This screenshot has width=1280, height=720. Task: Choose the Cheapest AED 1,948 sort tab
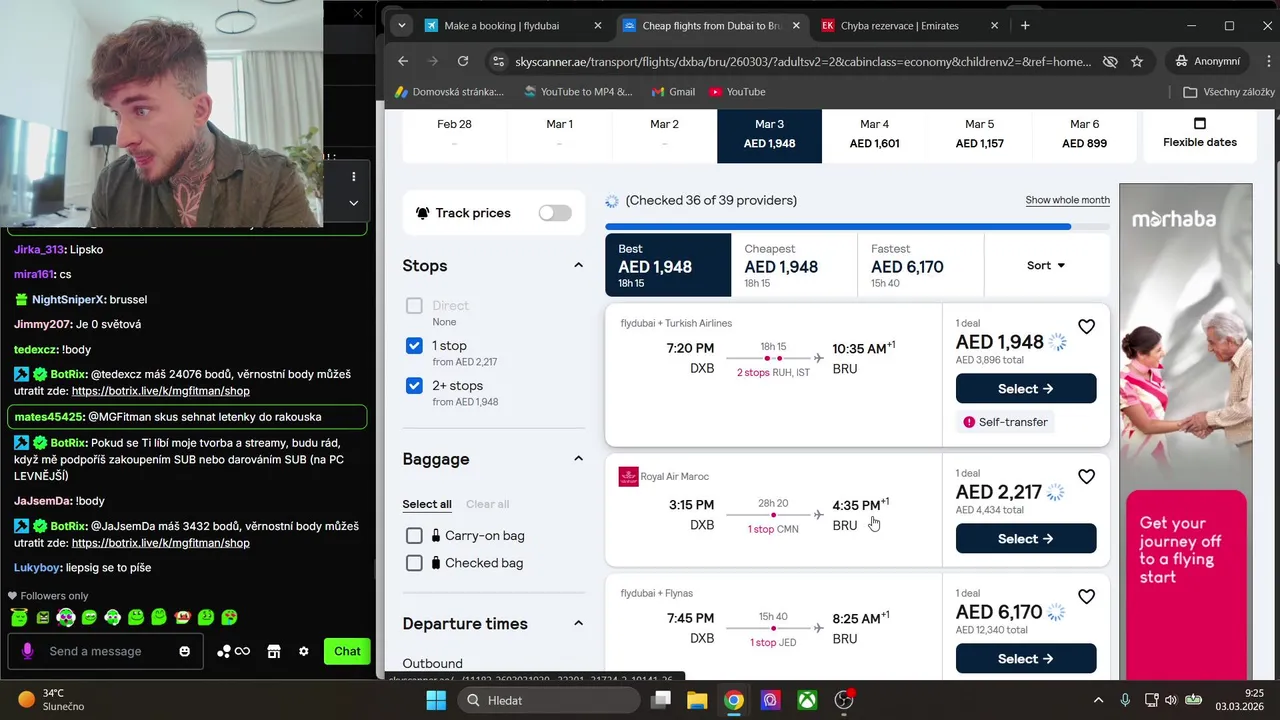click(794, 265)
